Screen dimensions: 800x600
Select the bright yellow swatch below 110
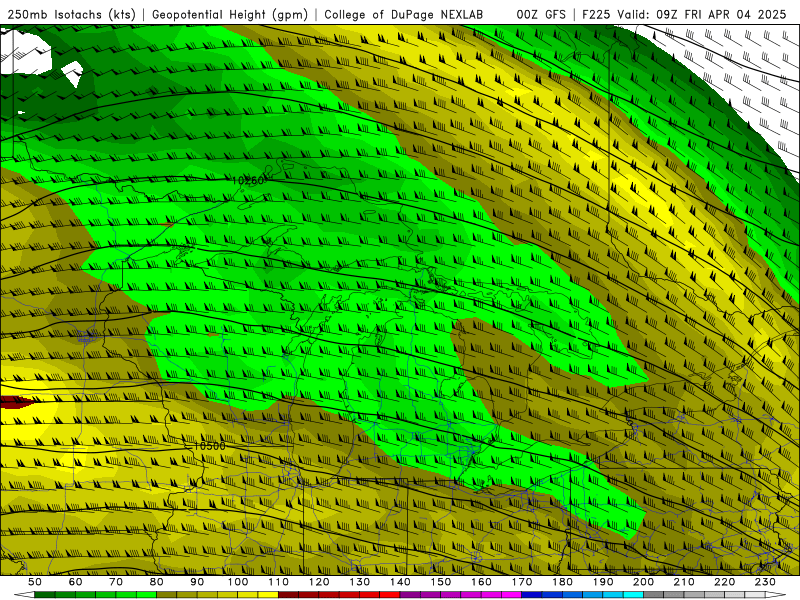click(268, 595)
